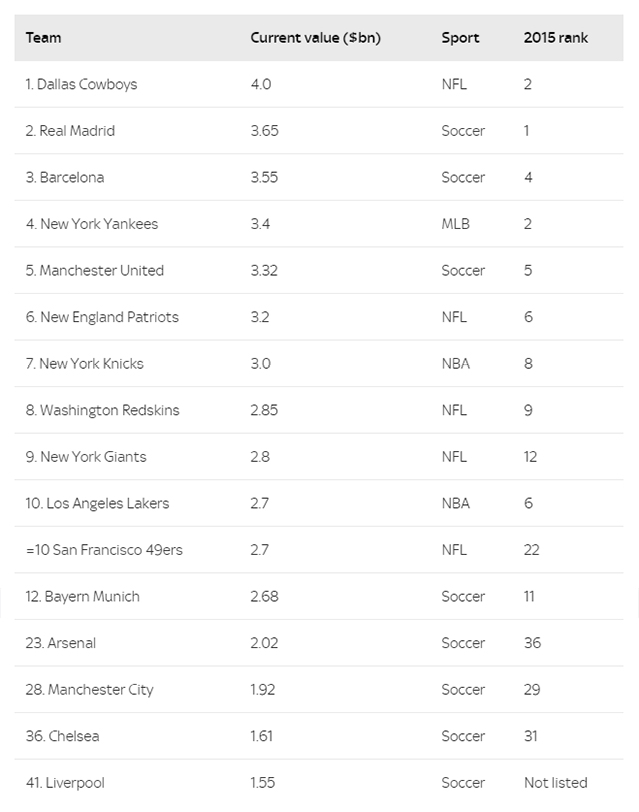
Task: Select Bayern Munich in the list
Action: [82, 597]
